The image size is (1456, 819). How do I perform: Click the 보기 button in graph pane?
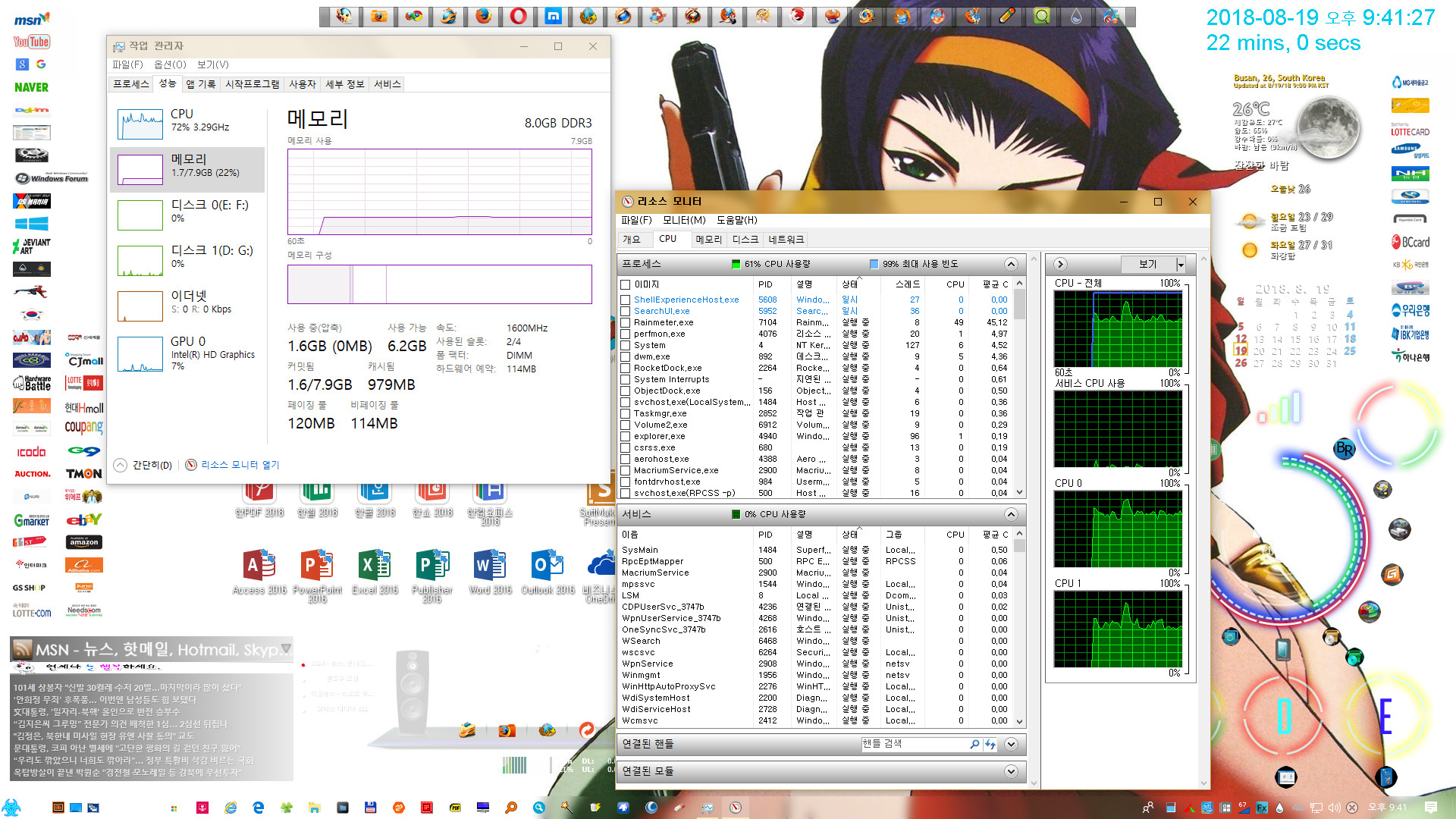[1148, 264]
